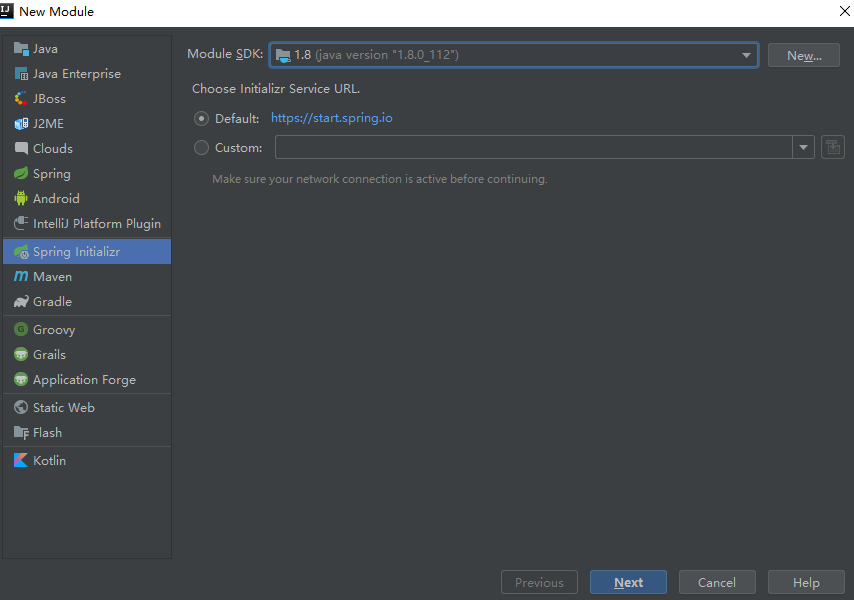Select the Android list entry
The height and width of the screenshot is (600, 854).
(x=87, y=198)
